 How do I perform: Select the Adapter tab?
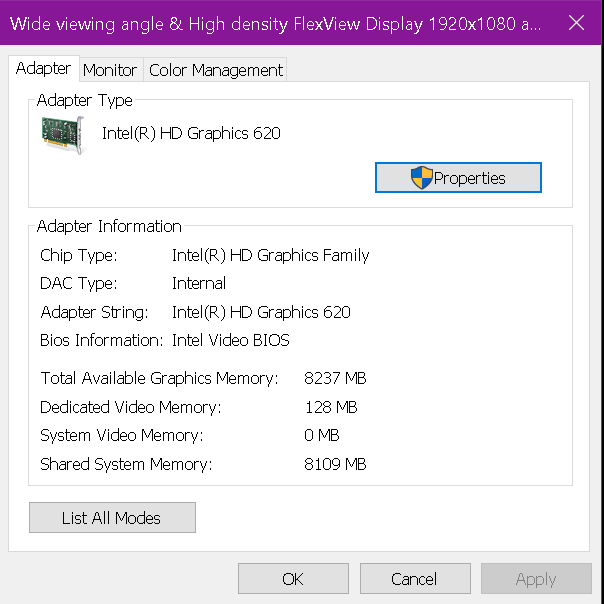(x=44, y=69)
